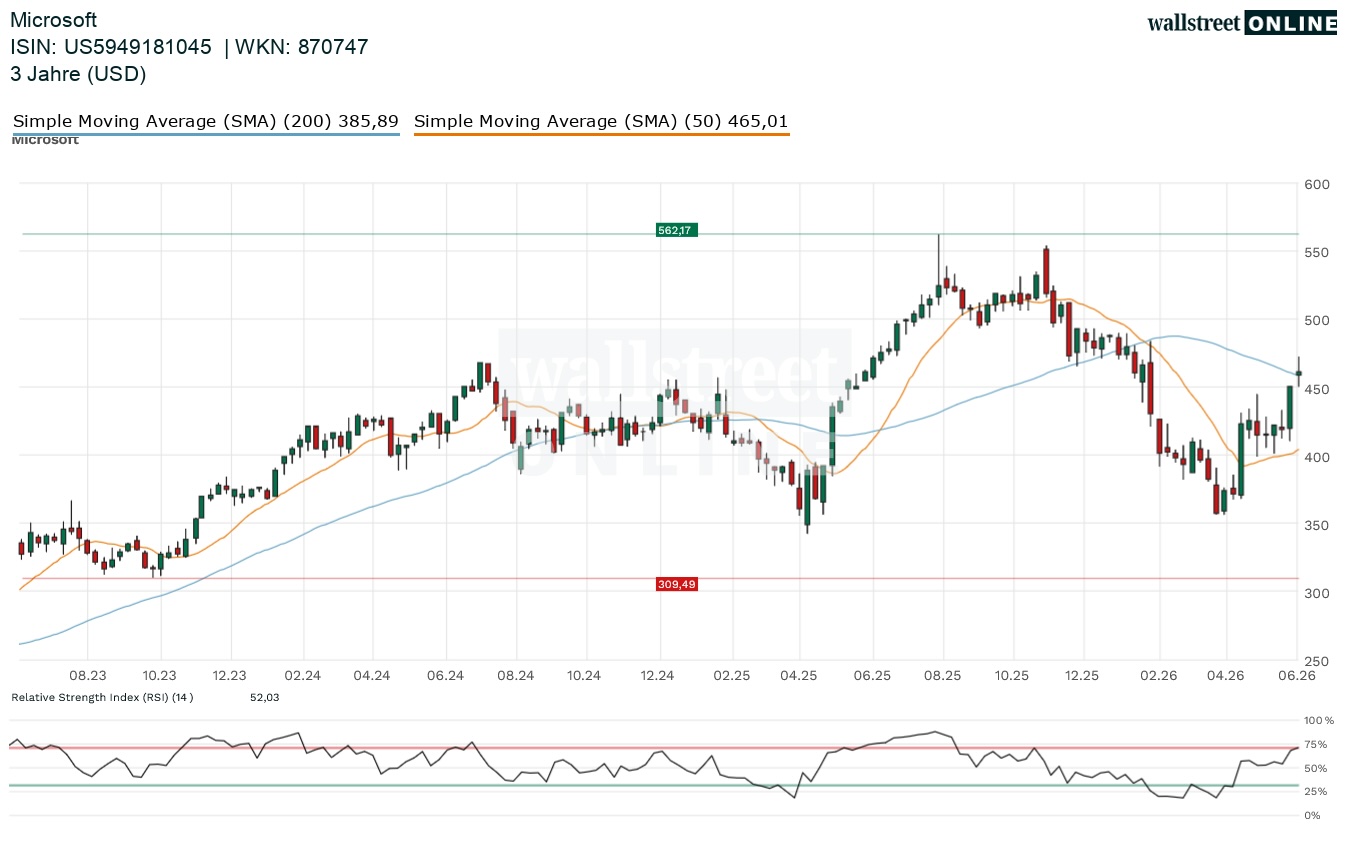Click the 10.25 date axis label
The image size is (1349, 843).
[1012, 676]
